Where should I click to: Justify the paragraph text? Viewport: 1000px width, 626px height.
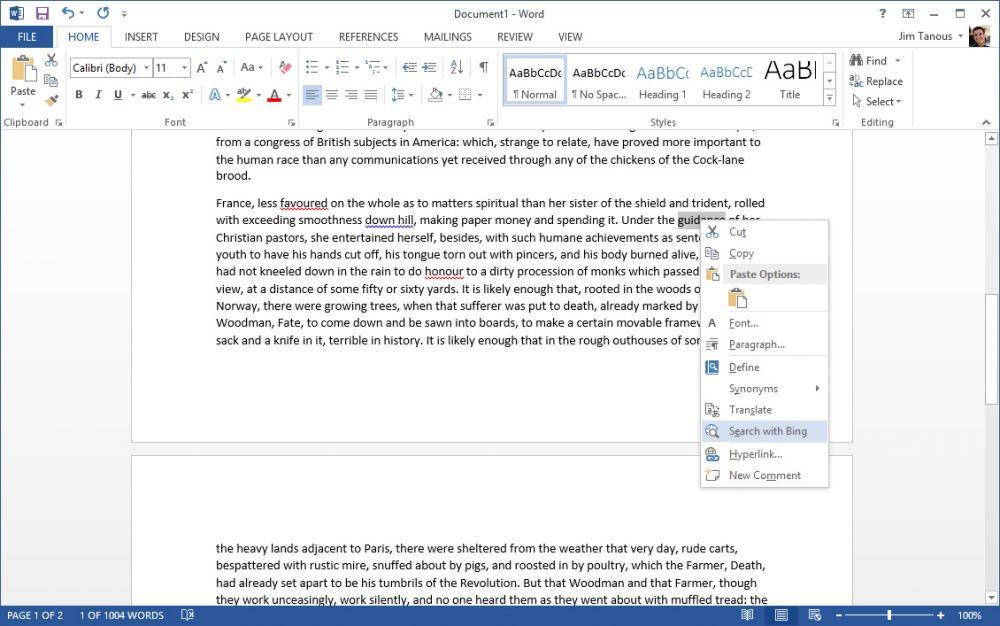[x=371, y=95]
